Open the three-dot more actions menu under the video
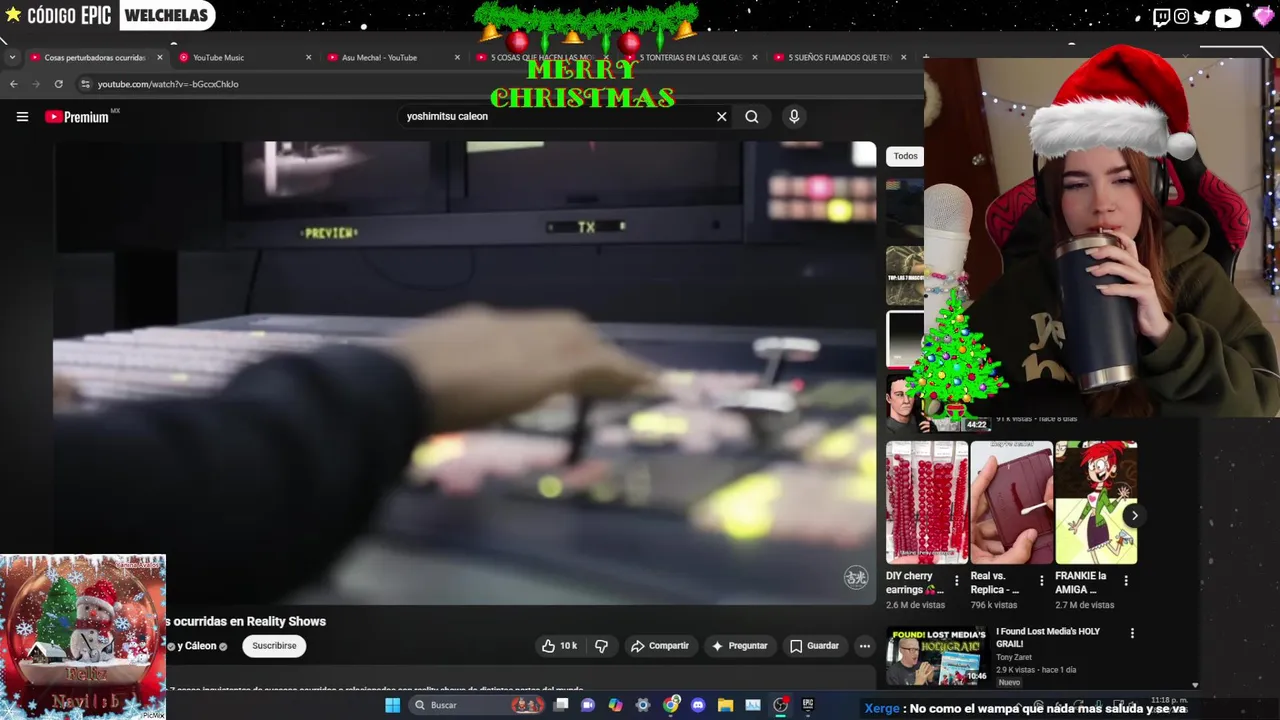The image size is (1280, 720). tap(865, 646)
